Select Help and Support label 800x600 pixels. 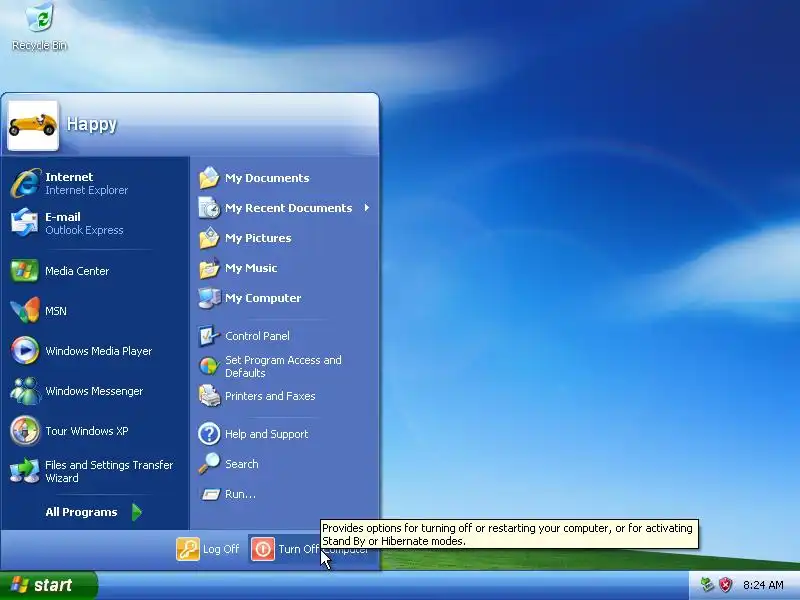coord(266,434)
